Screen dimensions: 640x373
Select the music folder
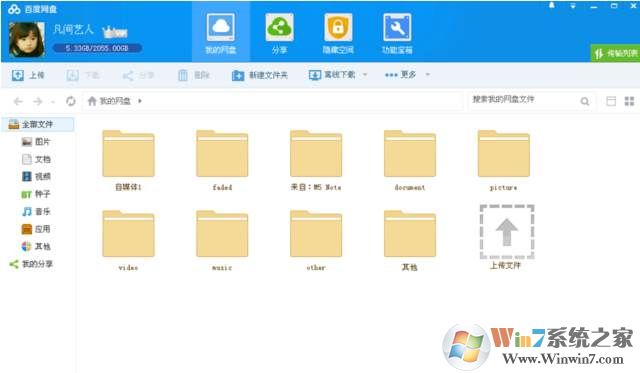[222, 240]
